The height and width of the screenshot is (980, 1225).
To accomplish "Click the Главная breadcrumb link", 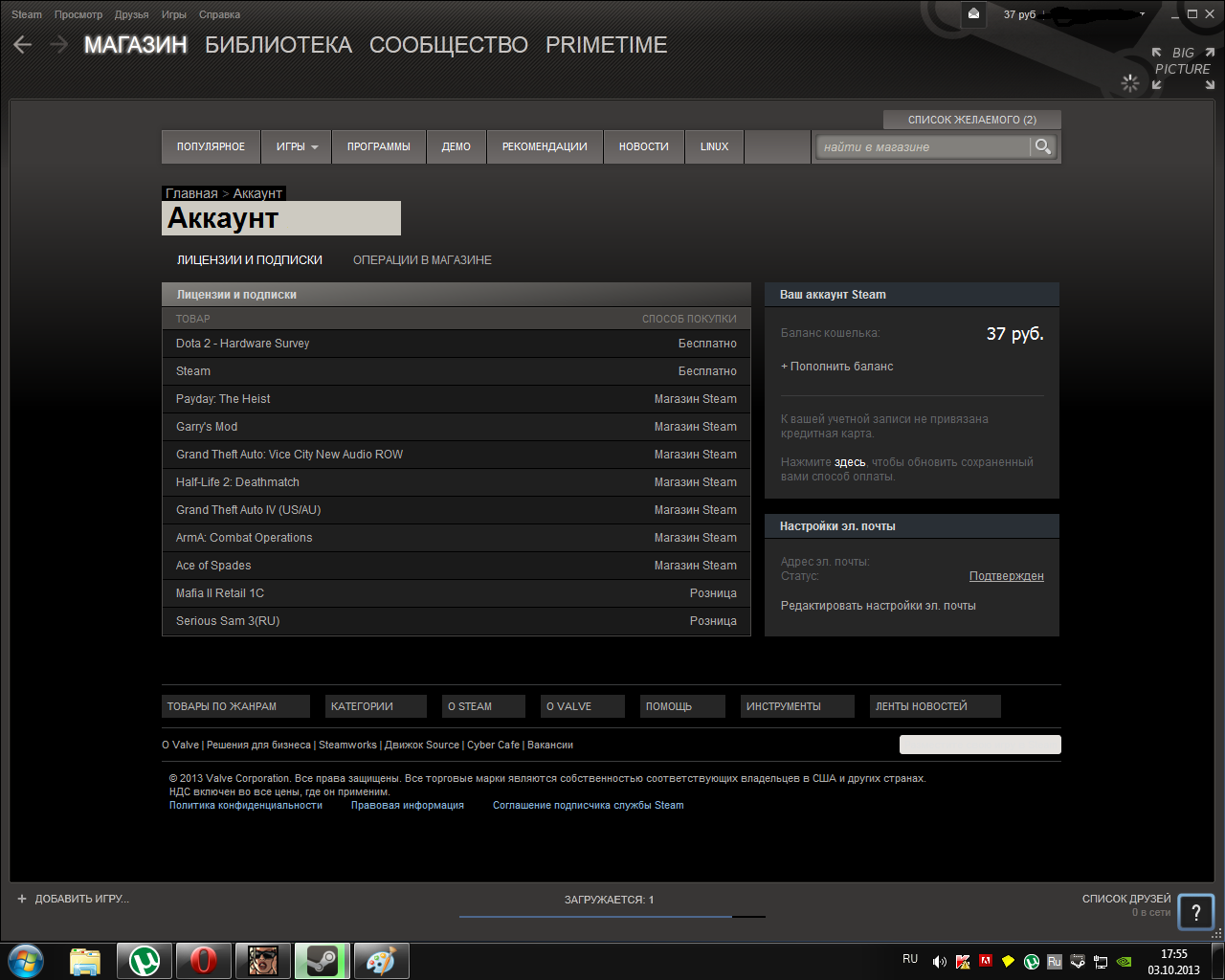I will pos(191,193).
